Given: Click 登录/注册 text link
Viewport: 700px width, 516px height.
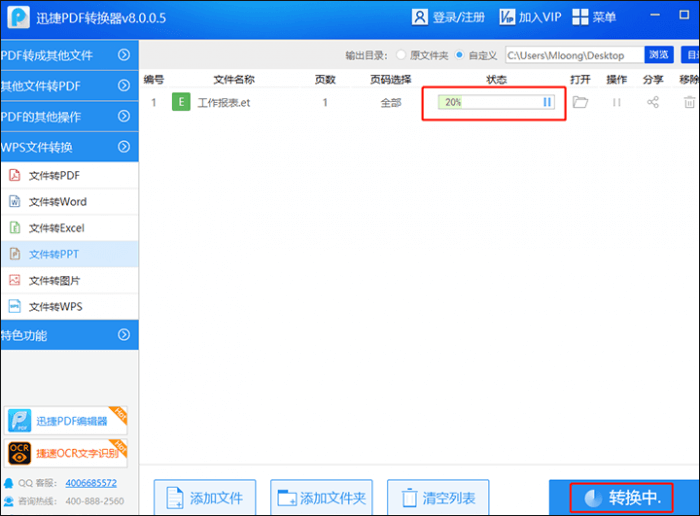Looking at the screenshot, I should tap(458, 17).
